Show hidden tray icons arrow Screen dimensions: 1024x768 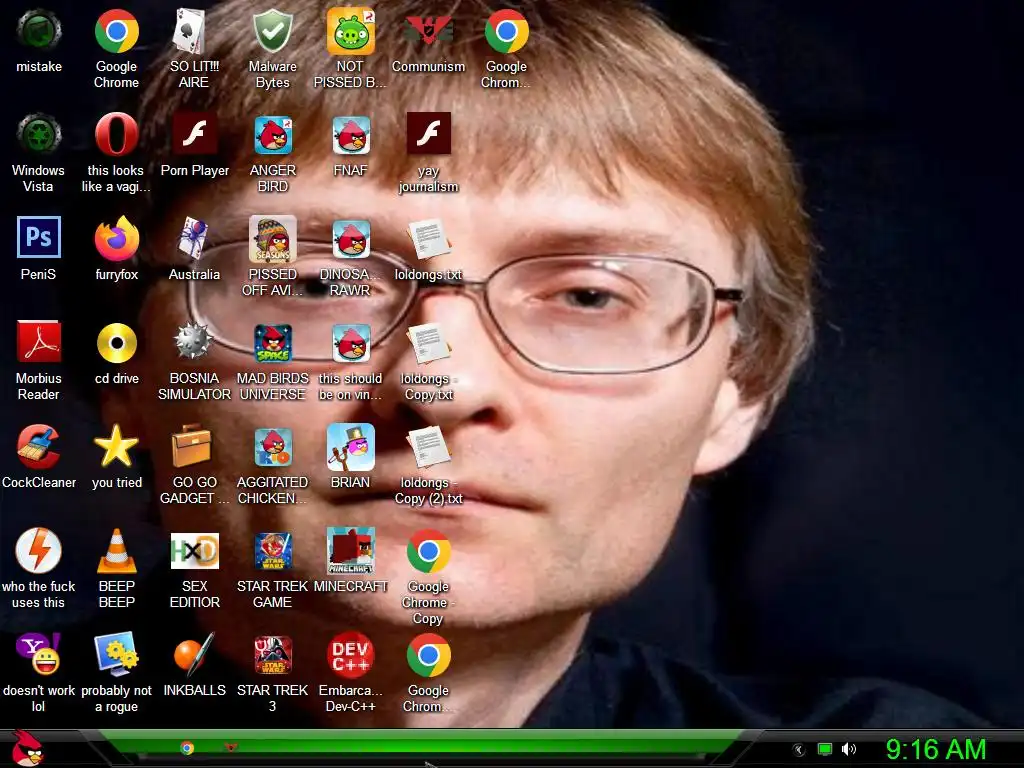[x=798, y=750]
